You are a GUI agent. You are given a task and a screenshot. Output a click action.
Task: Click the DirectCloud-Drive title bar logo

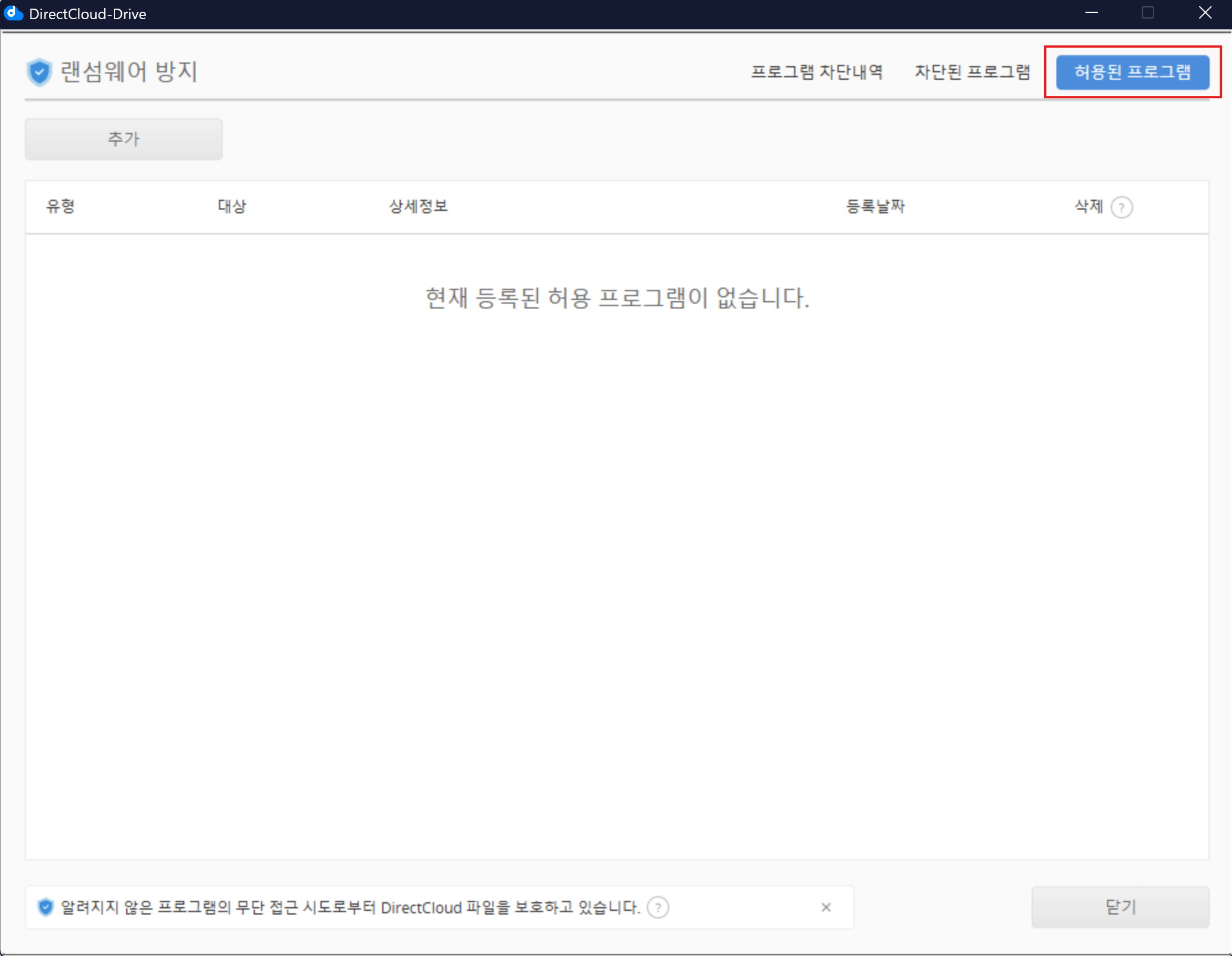point(13,14)
